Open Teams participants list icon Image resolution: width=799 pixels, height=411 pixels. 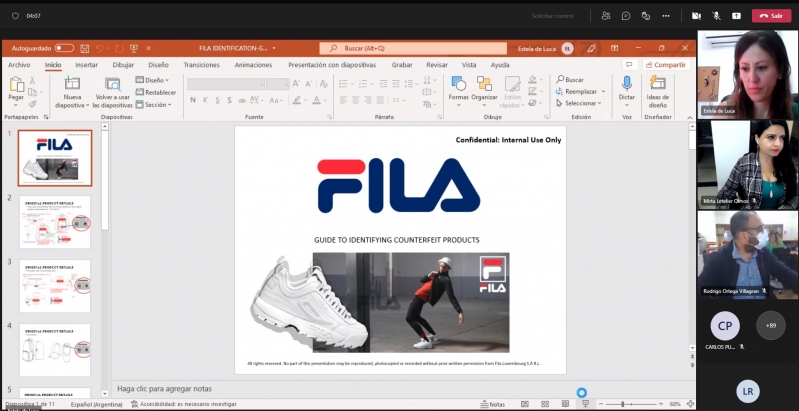[x=606, y=16]
